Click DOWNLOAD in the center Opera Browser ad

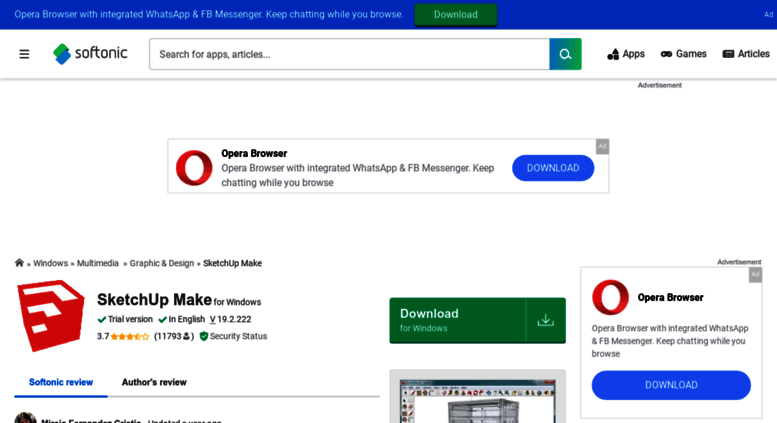pos(553,168)
